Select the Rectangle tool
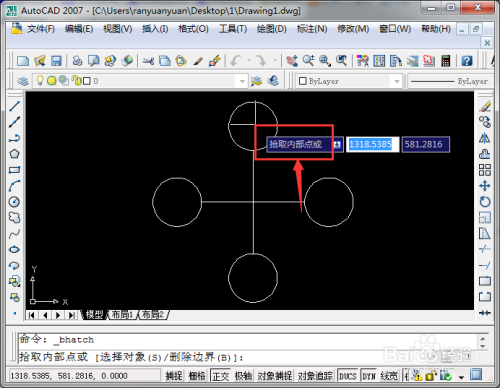 click(14, 170)
